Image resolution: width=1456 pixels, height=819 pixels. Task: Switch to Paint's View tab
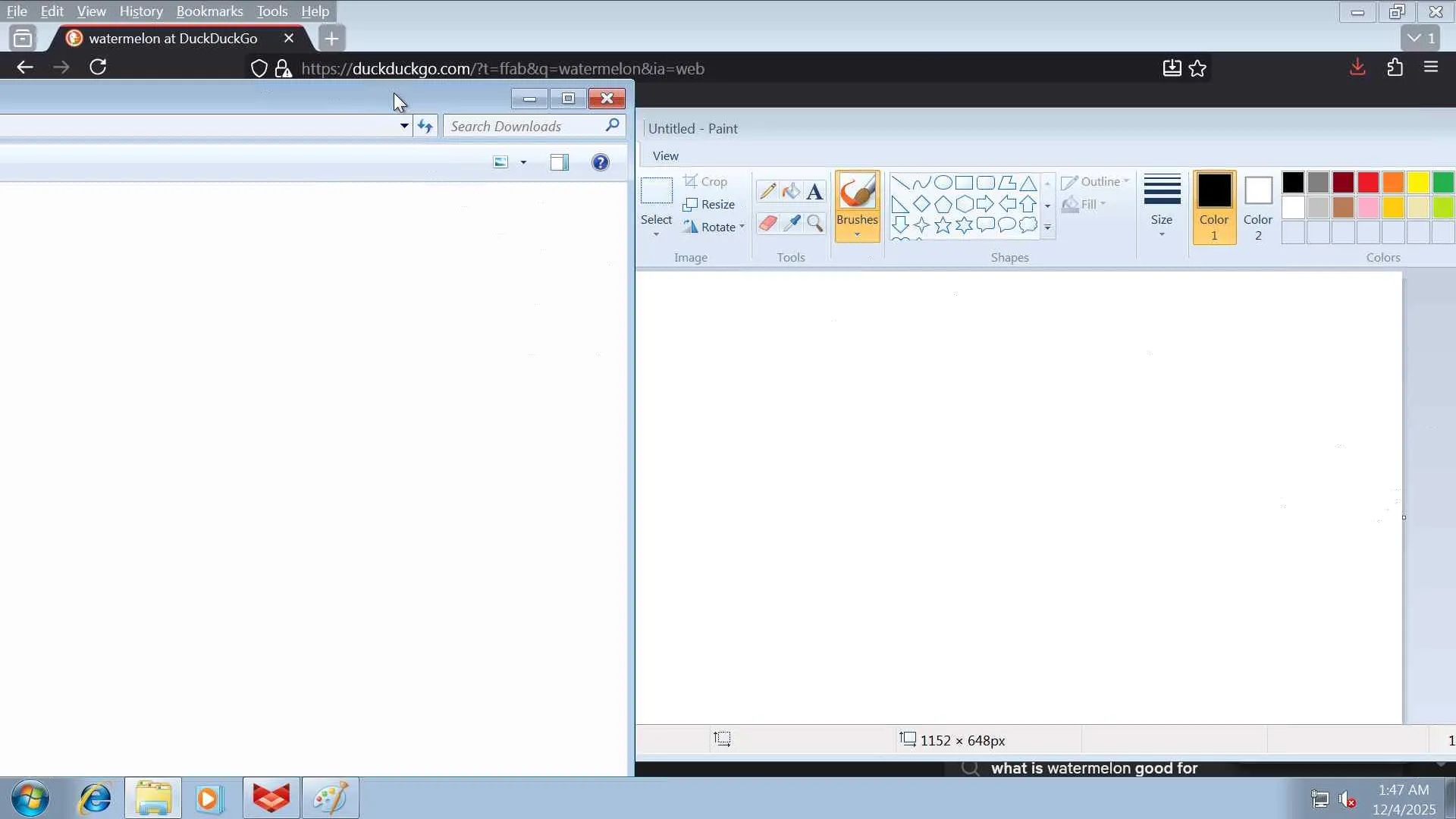click(665, 155)
